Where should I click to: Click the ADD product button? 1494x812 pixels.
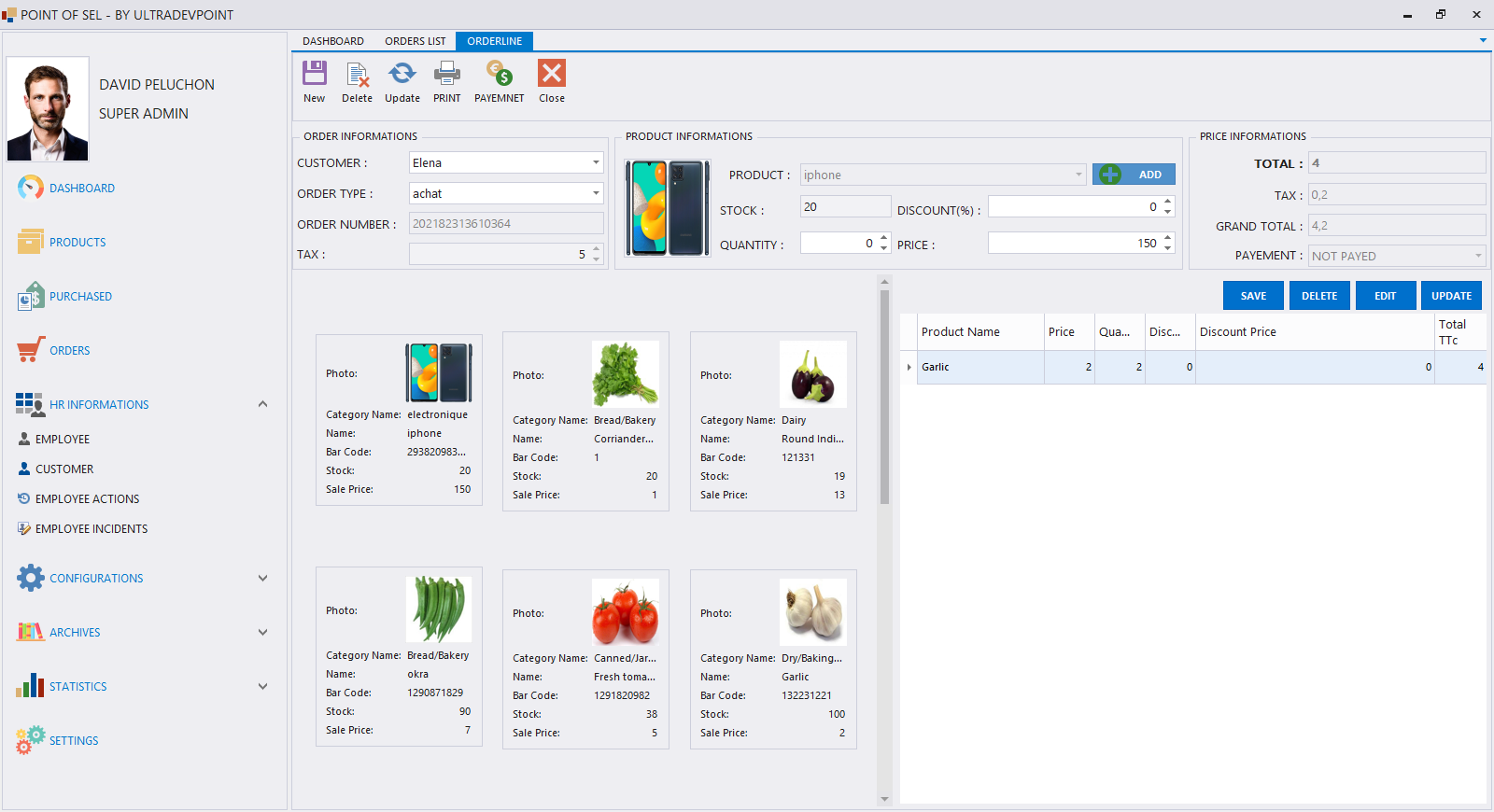coord(1134,175)
